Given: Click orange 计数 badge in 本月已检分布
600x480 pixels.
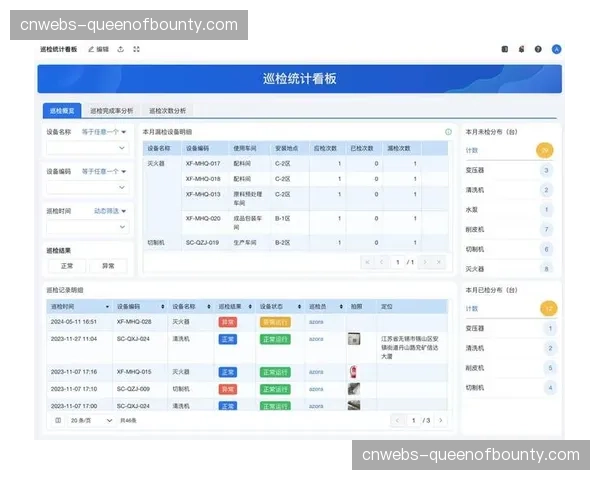Looking at the screenshot, I should [x=548, y=309].
